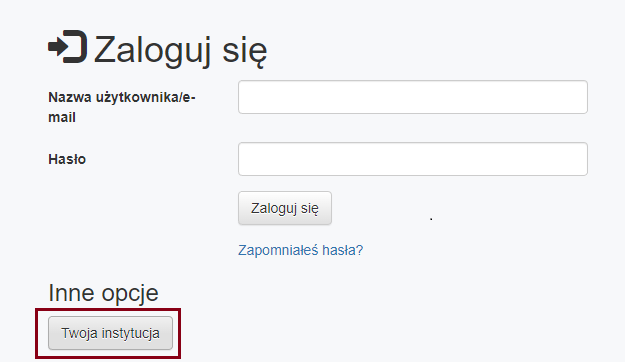Focus the Hasło password field
This screenshot has height=362, width=625.
pos(413,159)
